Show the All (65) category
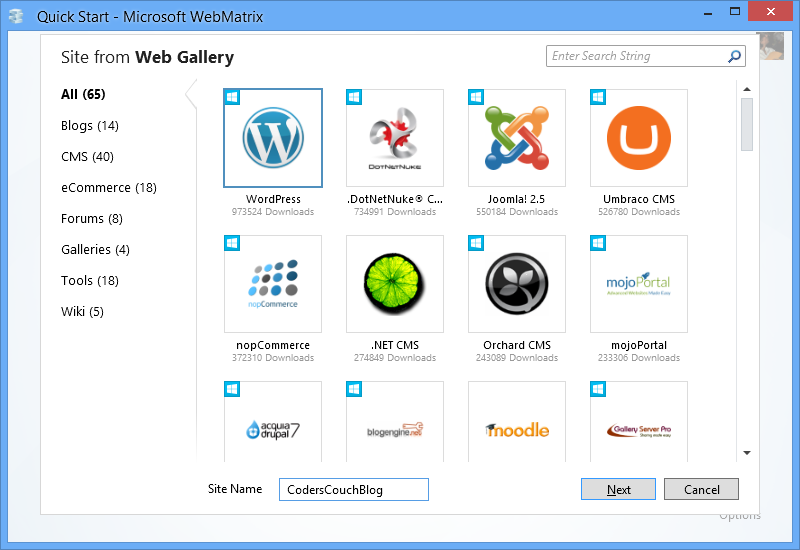800x550 pixels. point(83,94)
